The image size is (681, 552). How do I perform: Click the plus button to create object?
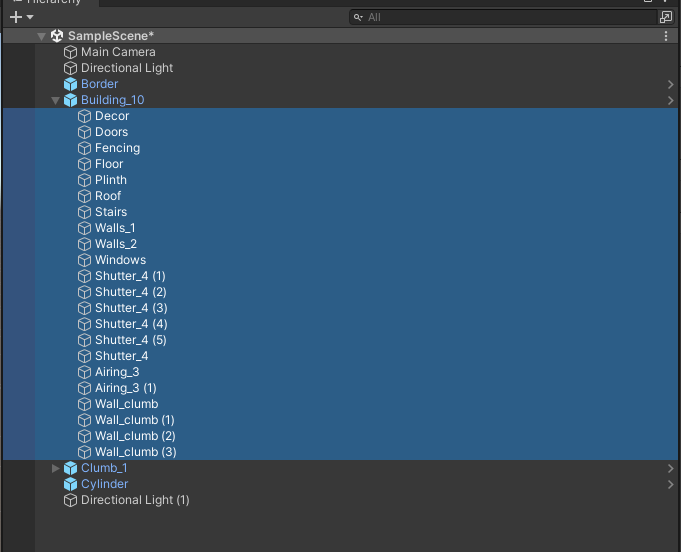coord(16,17)
